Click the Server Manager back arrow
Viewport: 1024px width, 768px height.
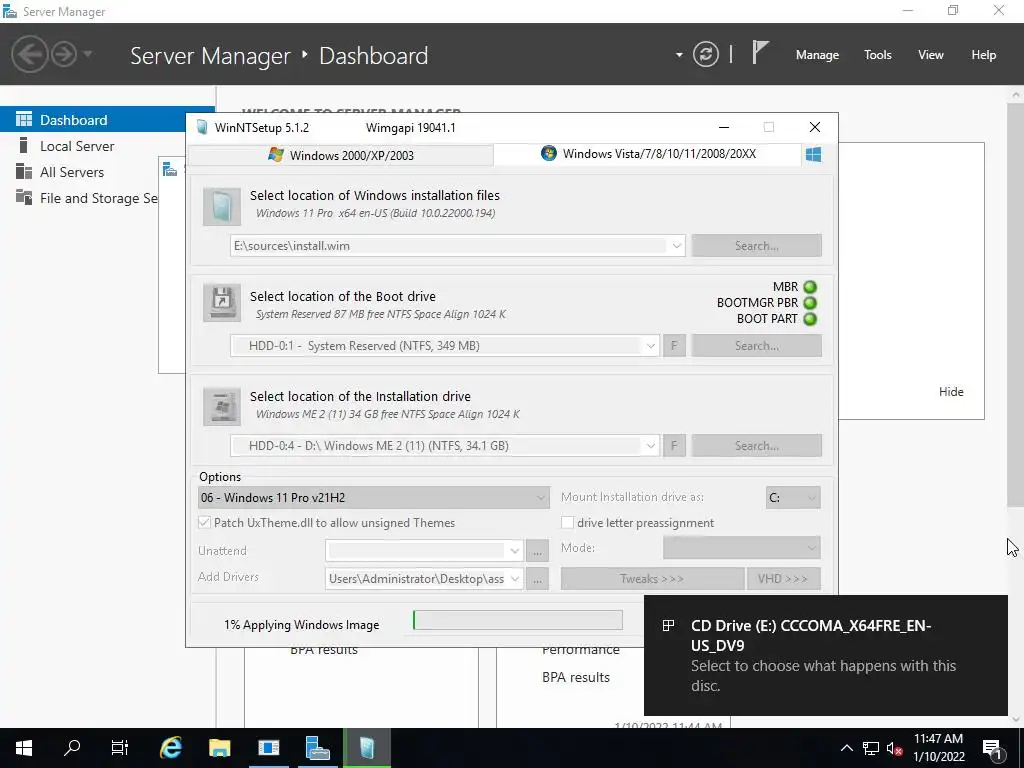(x=29, y=54)
